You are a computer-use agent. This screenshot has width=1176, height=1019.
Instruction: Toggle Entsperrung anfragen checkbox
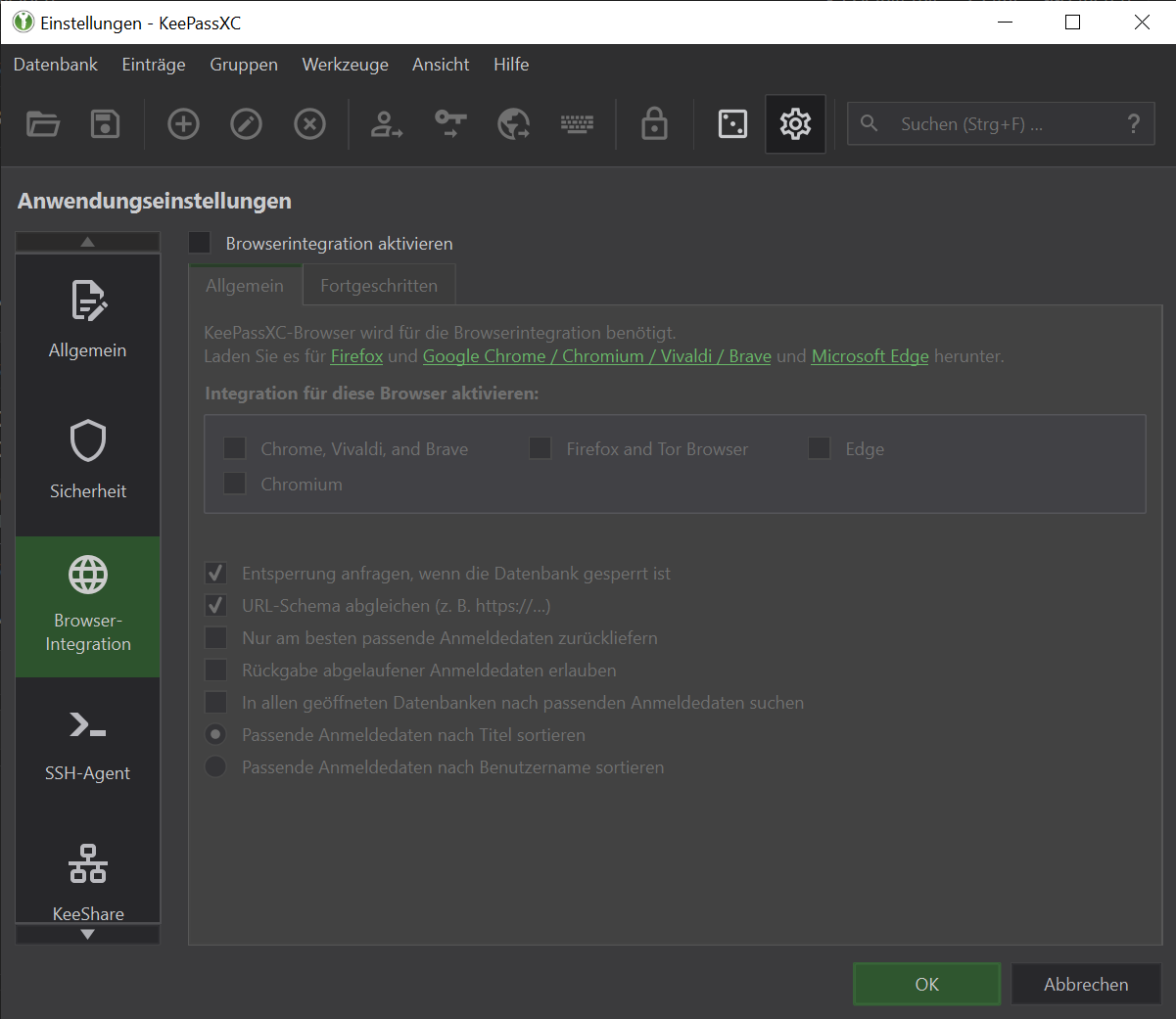tap(216, 574)
